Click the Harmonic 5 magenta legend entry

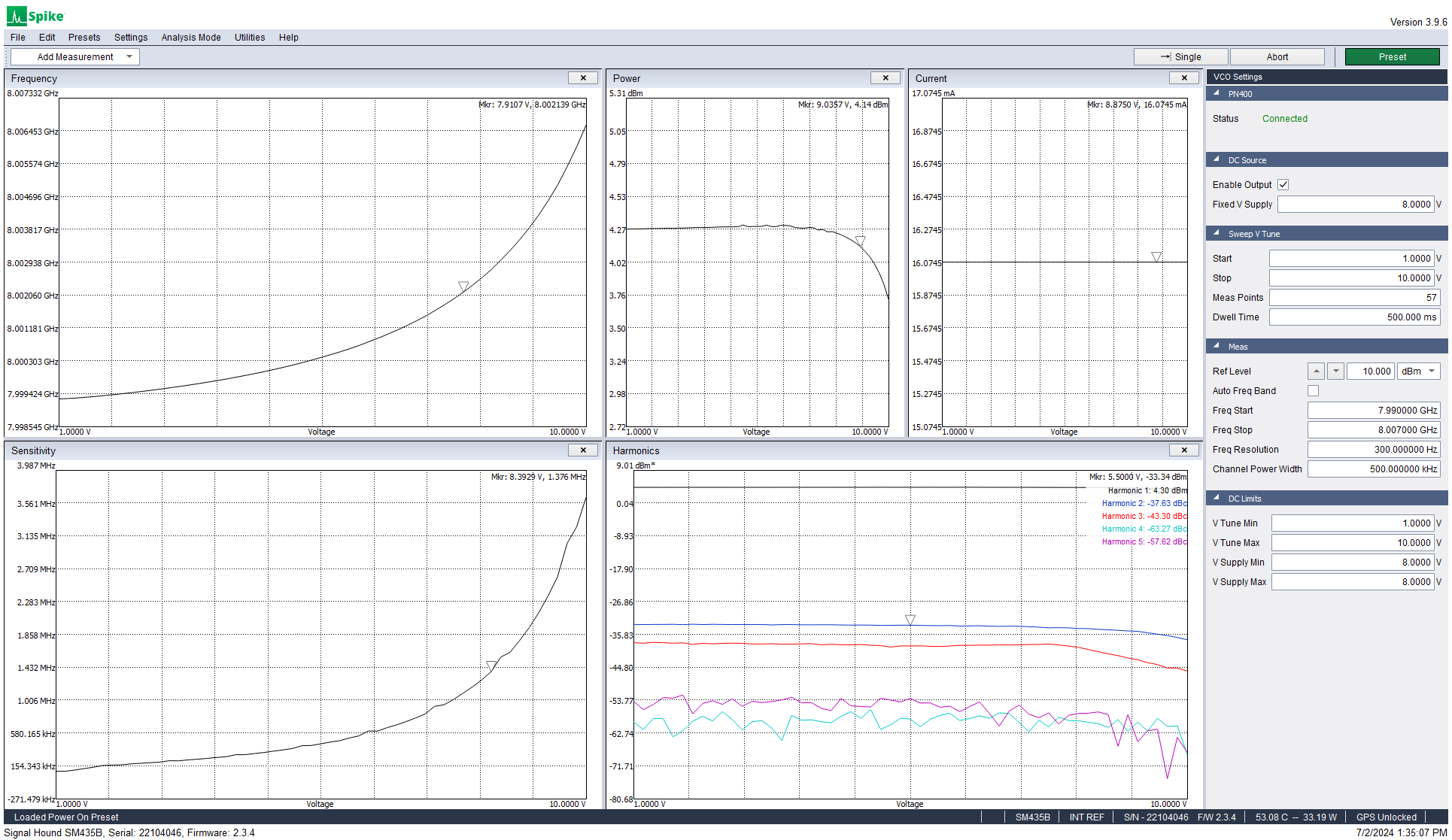[1144, 542]
